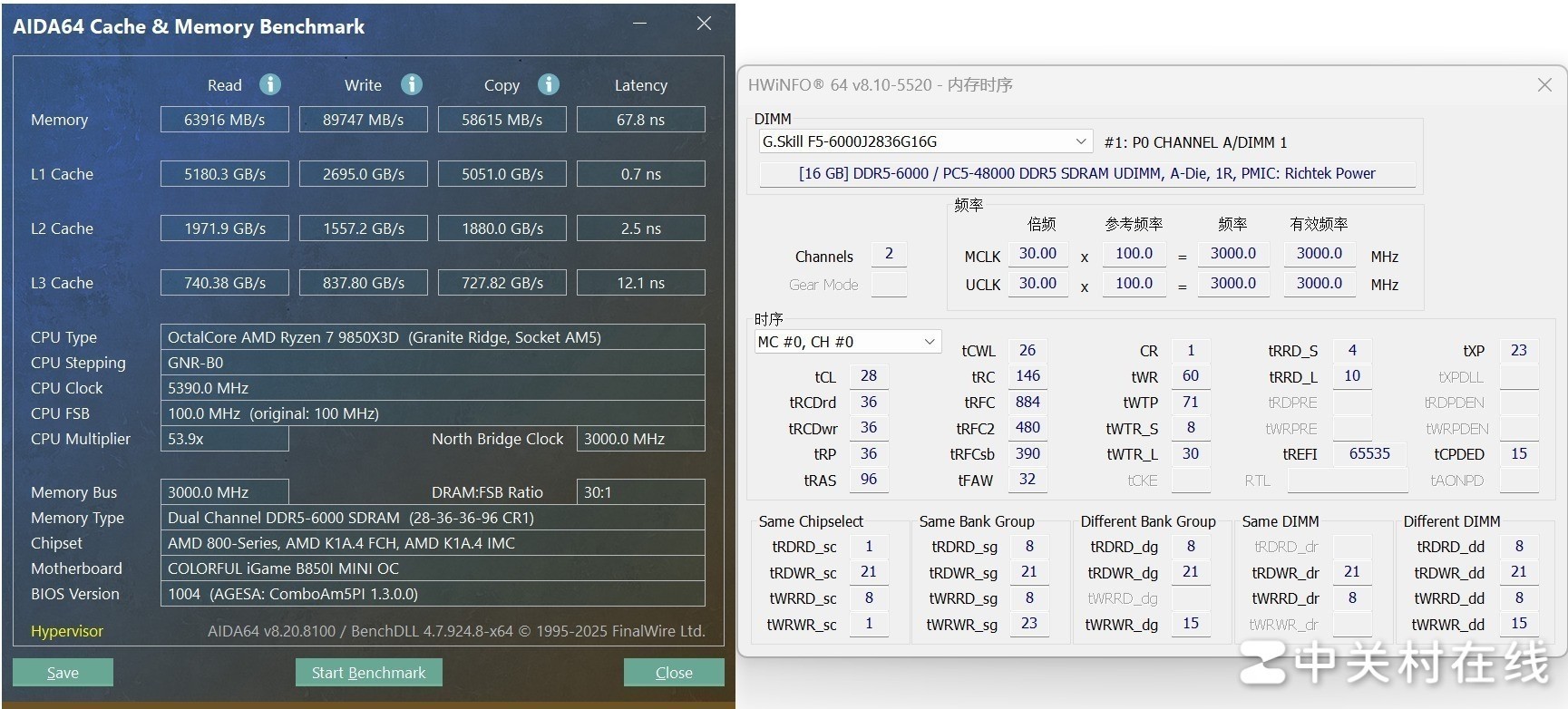Click the tCPDED timing value 15
1568x709 pixels.
click(x=1519, y=453)
